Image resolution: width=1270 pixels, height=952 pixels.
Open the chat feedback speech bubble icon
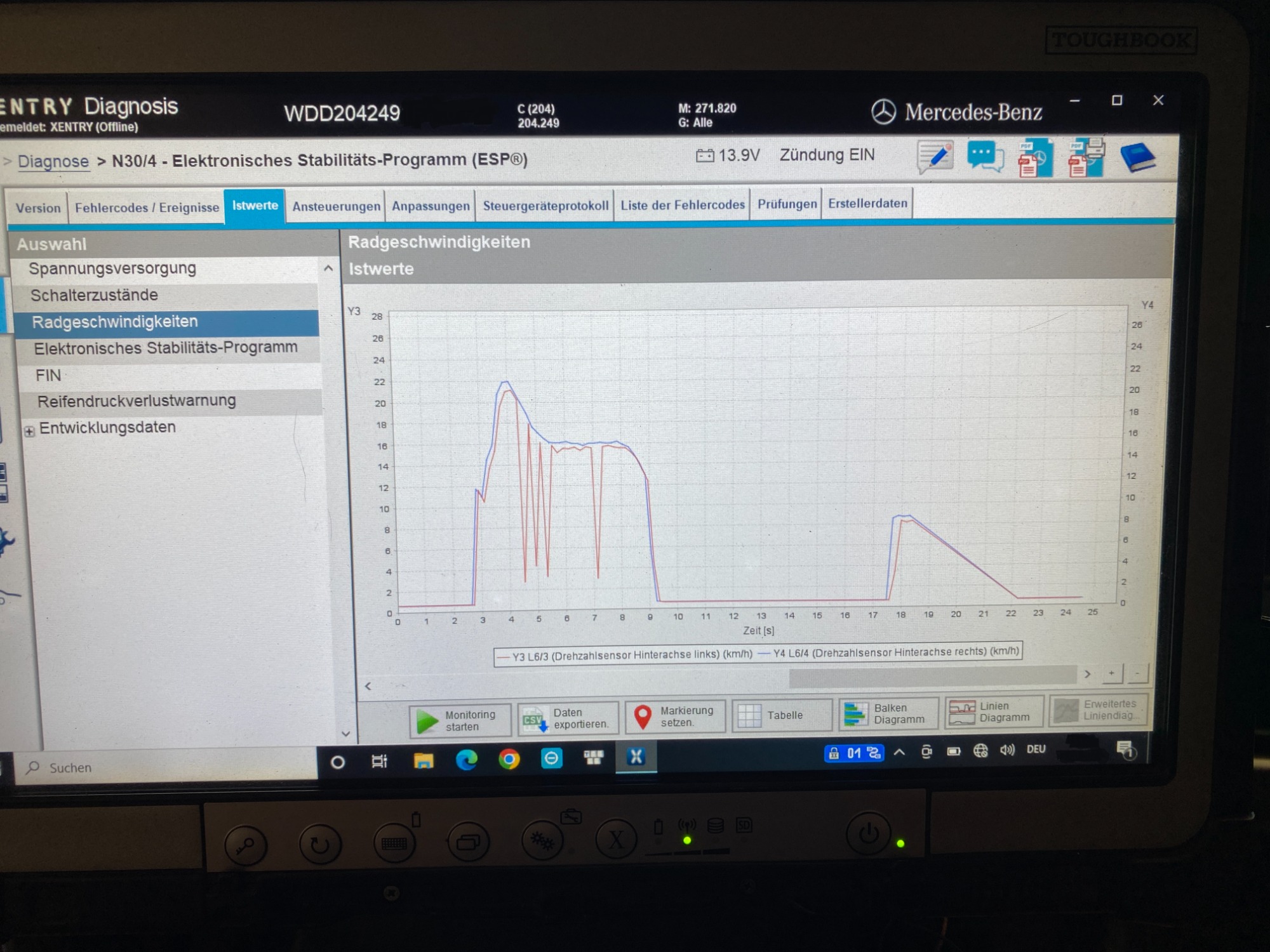[985, 157]
